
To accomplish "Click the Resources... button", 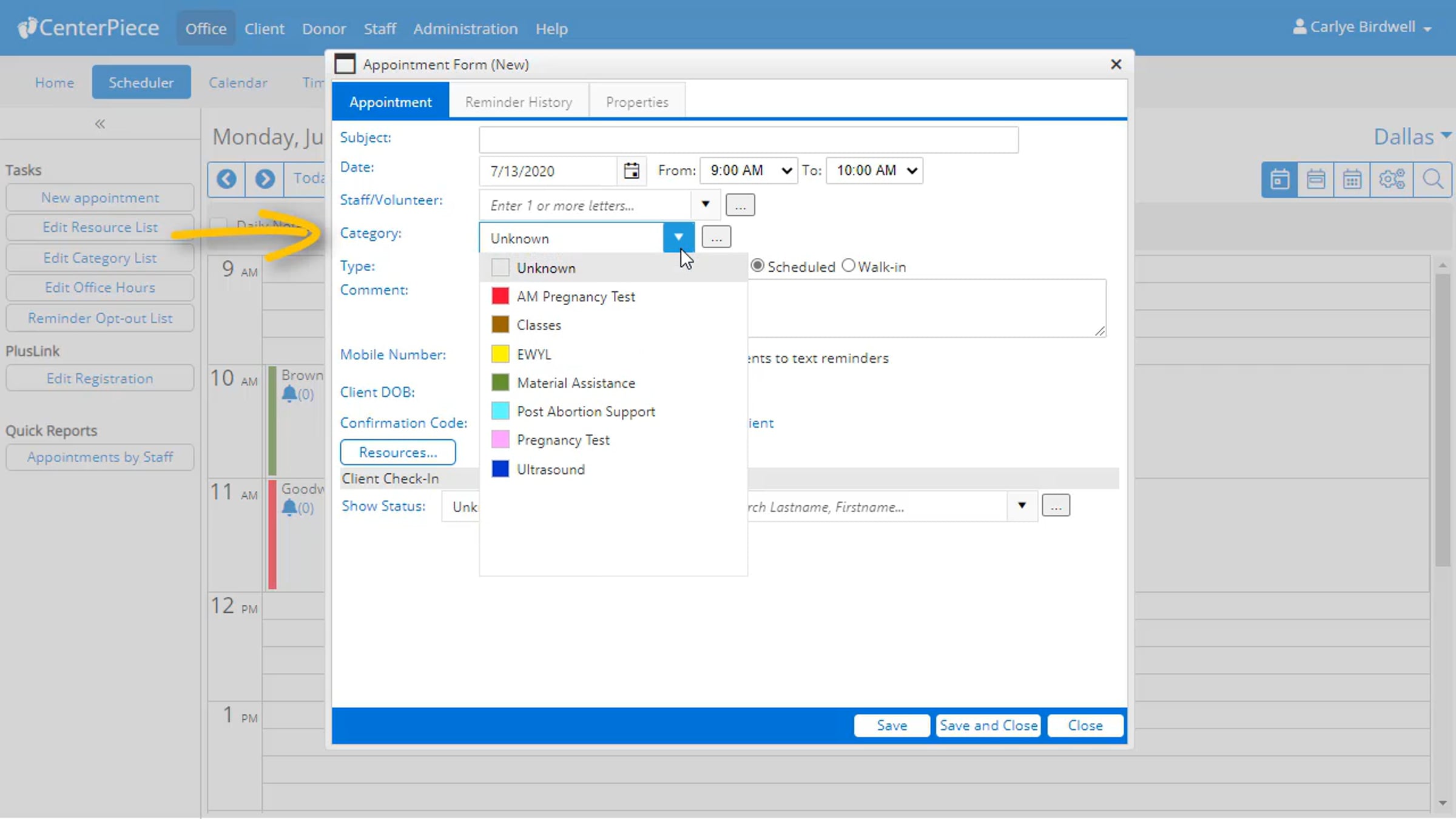I will click(397, 453).
